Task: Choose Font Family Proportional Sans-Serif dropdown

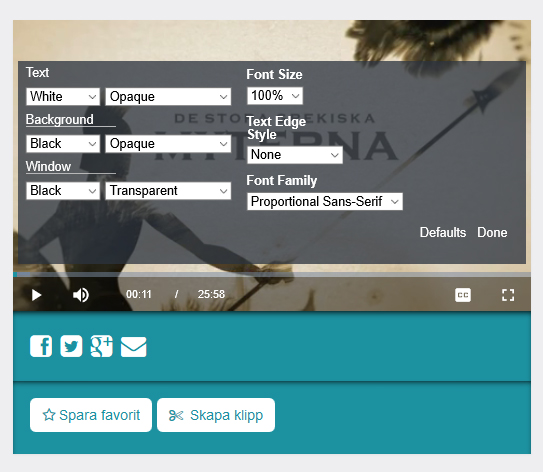Action: (x=325, y=202)
